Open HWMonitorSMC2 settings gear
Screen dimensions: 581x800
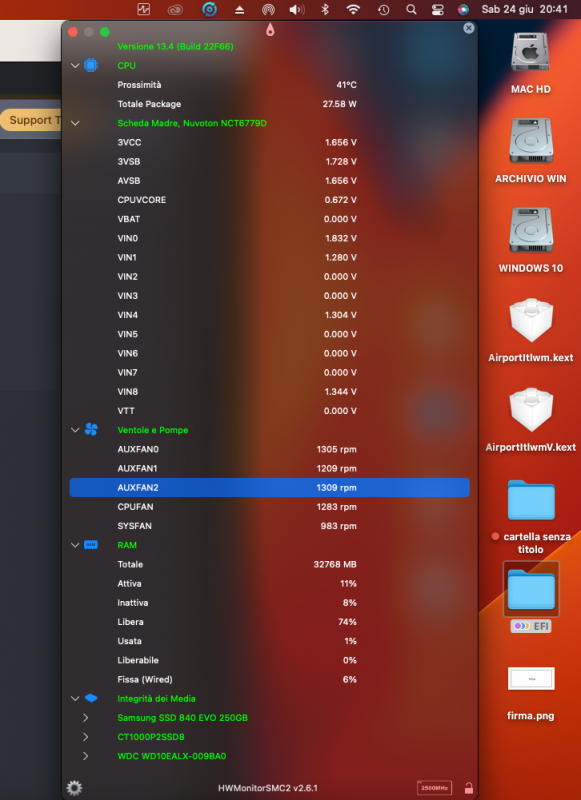(x=74, y=788)
